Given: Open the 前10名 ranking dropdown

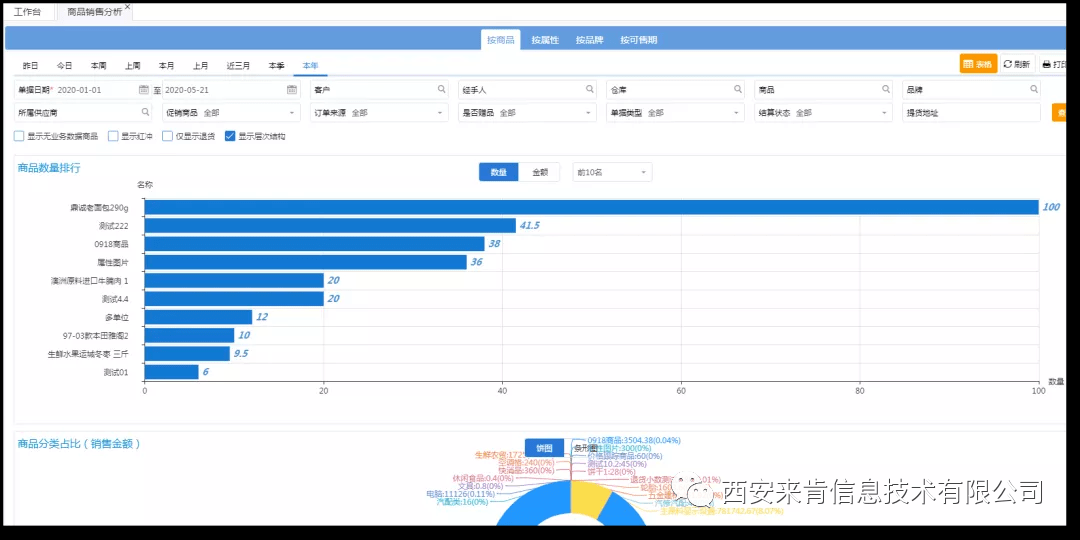Looking at the screenshot, I should (x=645, y=172).
